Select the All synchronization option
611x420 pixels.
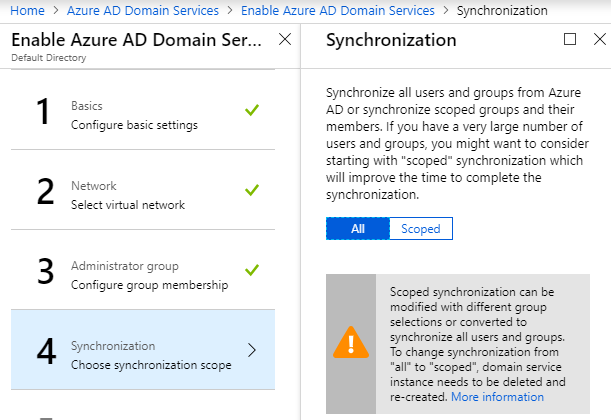click(x=357, y=229)
